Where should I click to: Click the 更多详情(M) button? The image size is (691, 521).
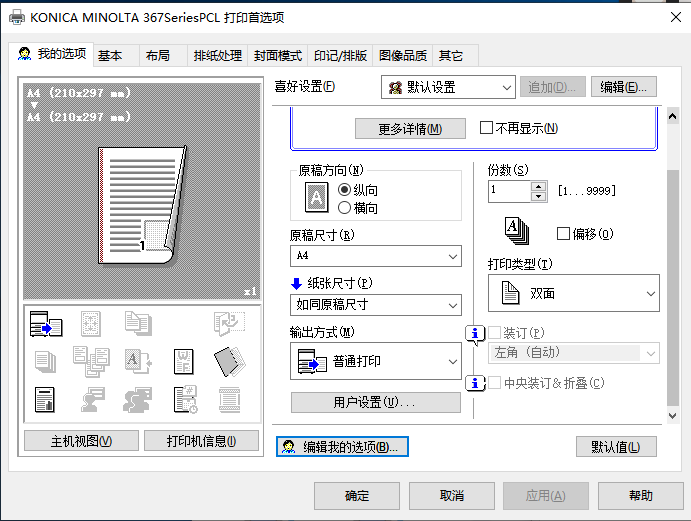[410, 129]
